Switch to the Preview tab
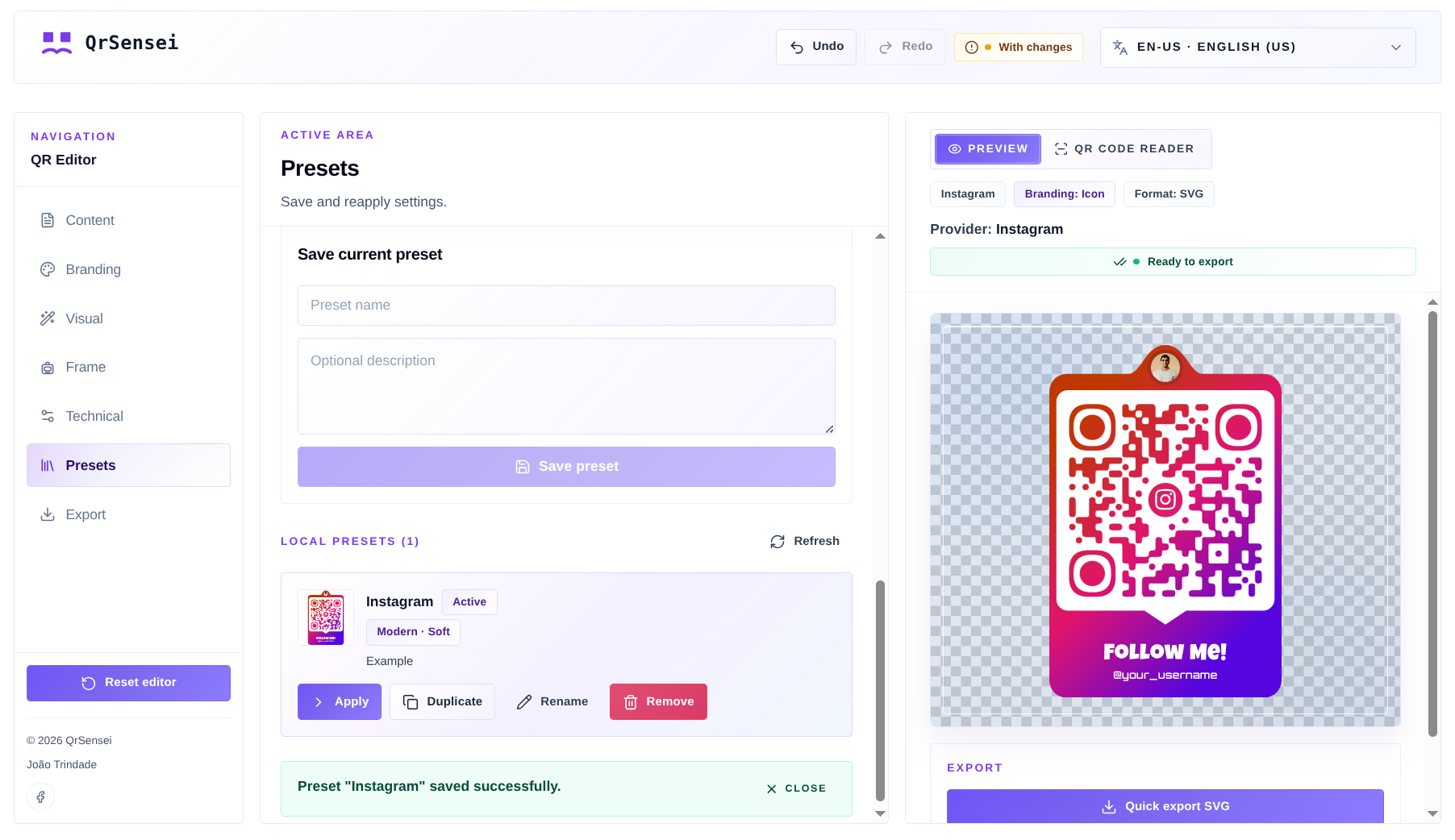The image size is (1455, 840). click(x=988, y=149)
